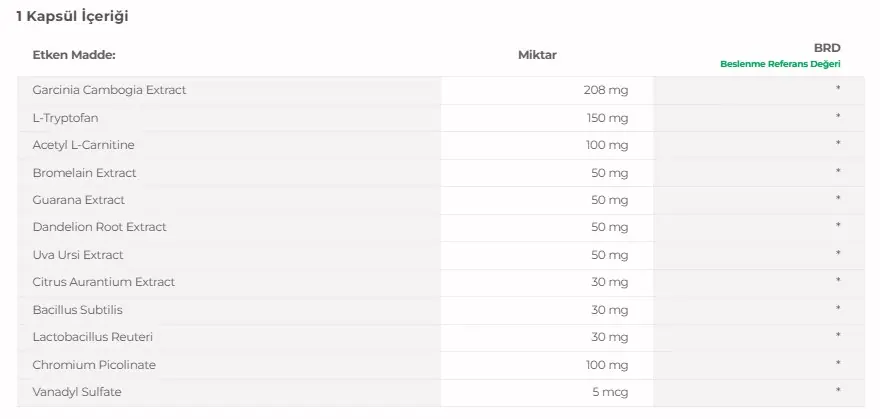
Task: Click the Citrus Aurantium Extract label
Action: (103, 282)
